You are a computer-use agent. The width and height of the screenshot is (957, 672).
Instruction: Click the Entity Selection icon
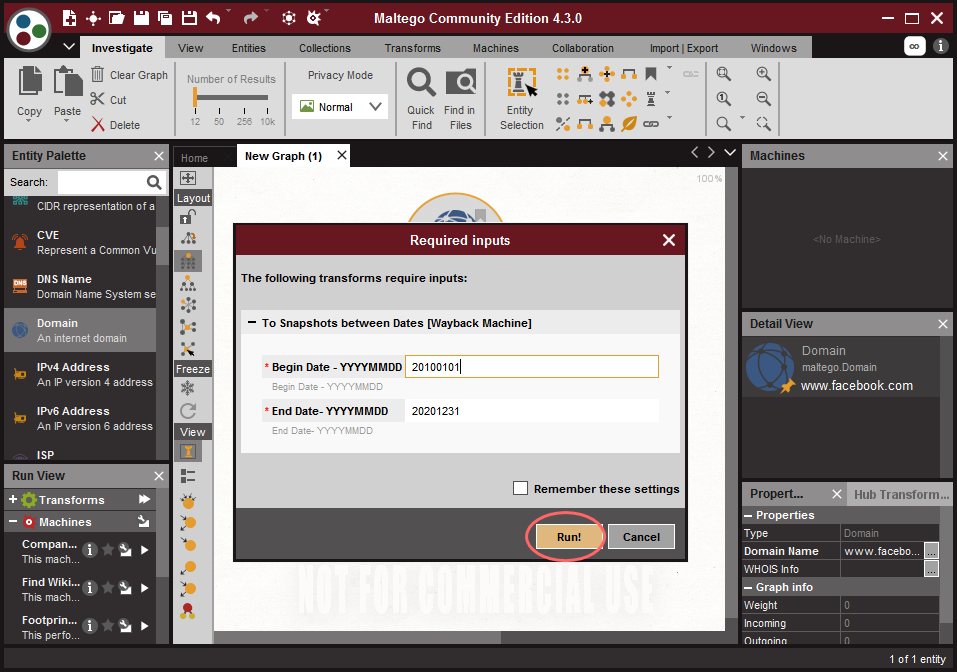pos(521,82)
